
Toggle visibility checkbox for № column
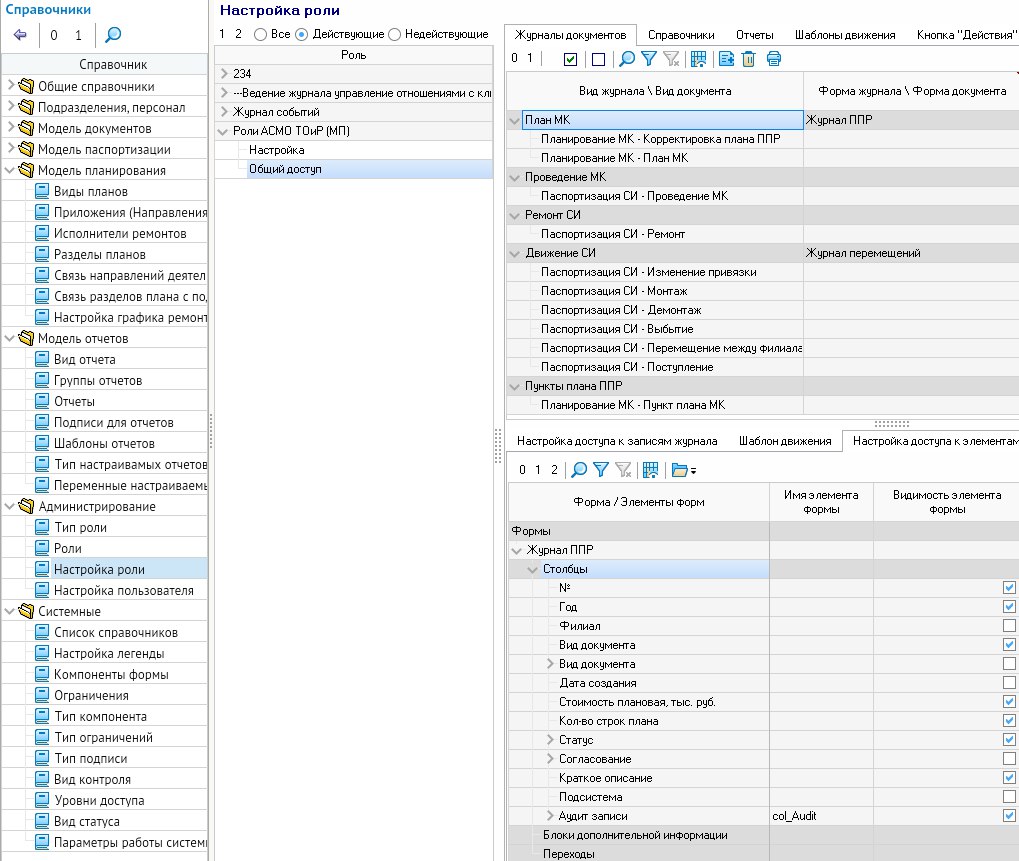[x=1009, y=587]
